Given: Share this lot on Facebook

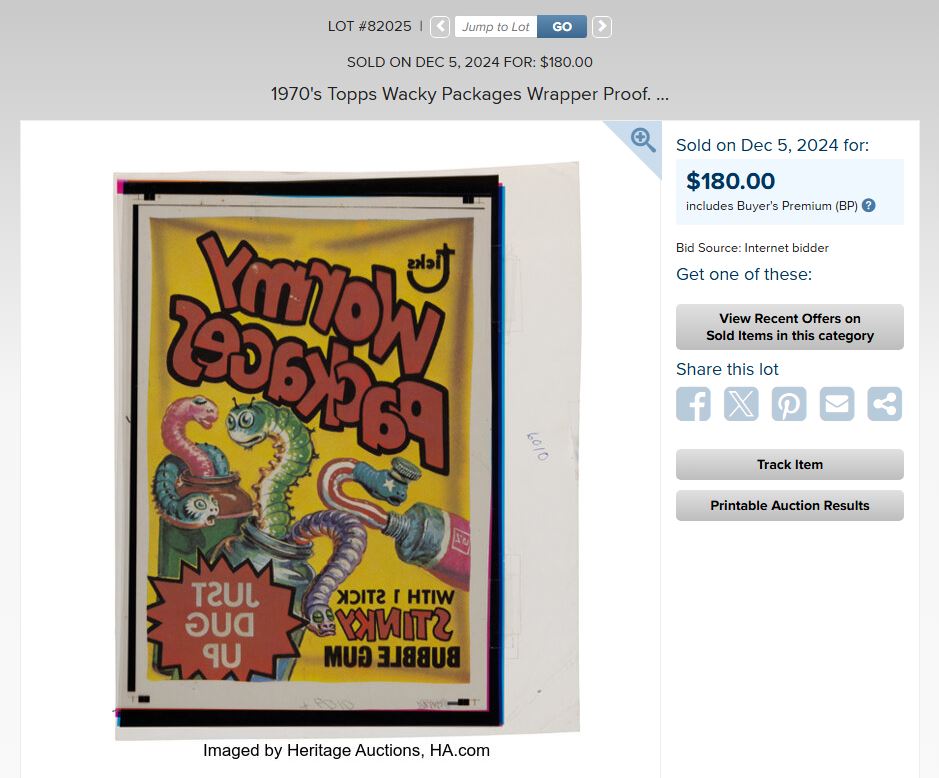Looking at the screenshot, I should coord(693,404).
